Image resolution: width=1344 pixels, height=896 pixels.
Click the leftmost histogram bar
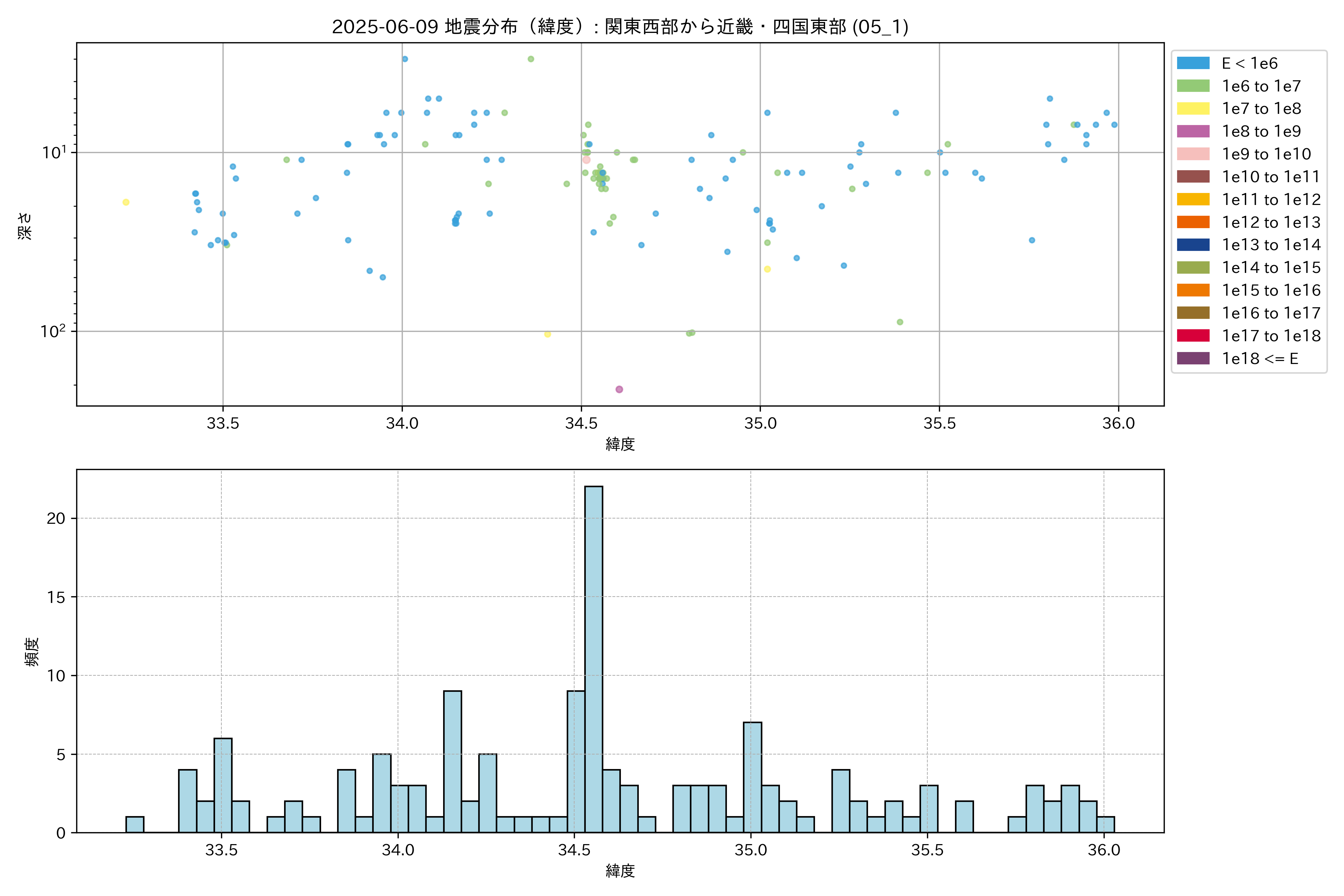click(x=135, y=825)
